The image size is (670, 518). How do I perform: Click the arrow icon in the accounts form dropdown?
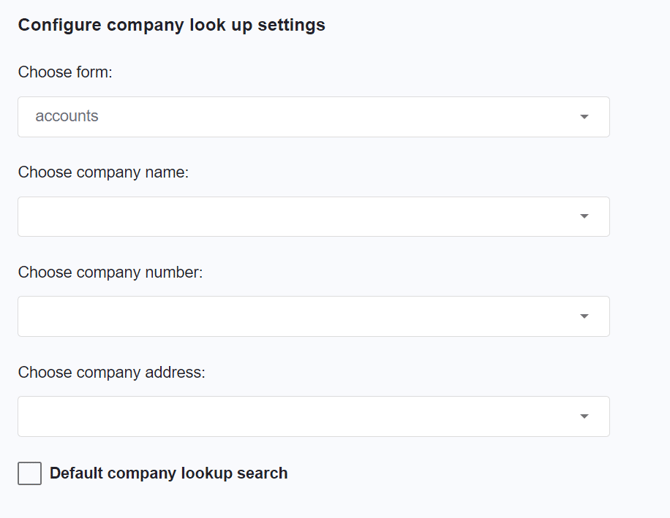[584, 117]
